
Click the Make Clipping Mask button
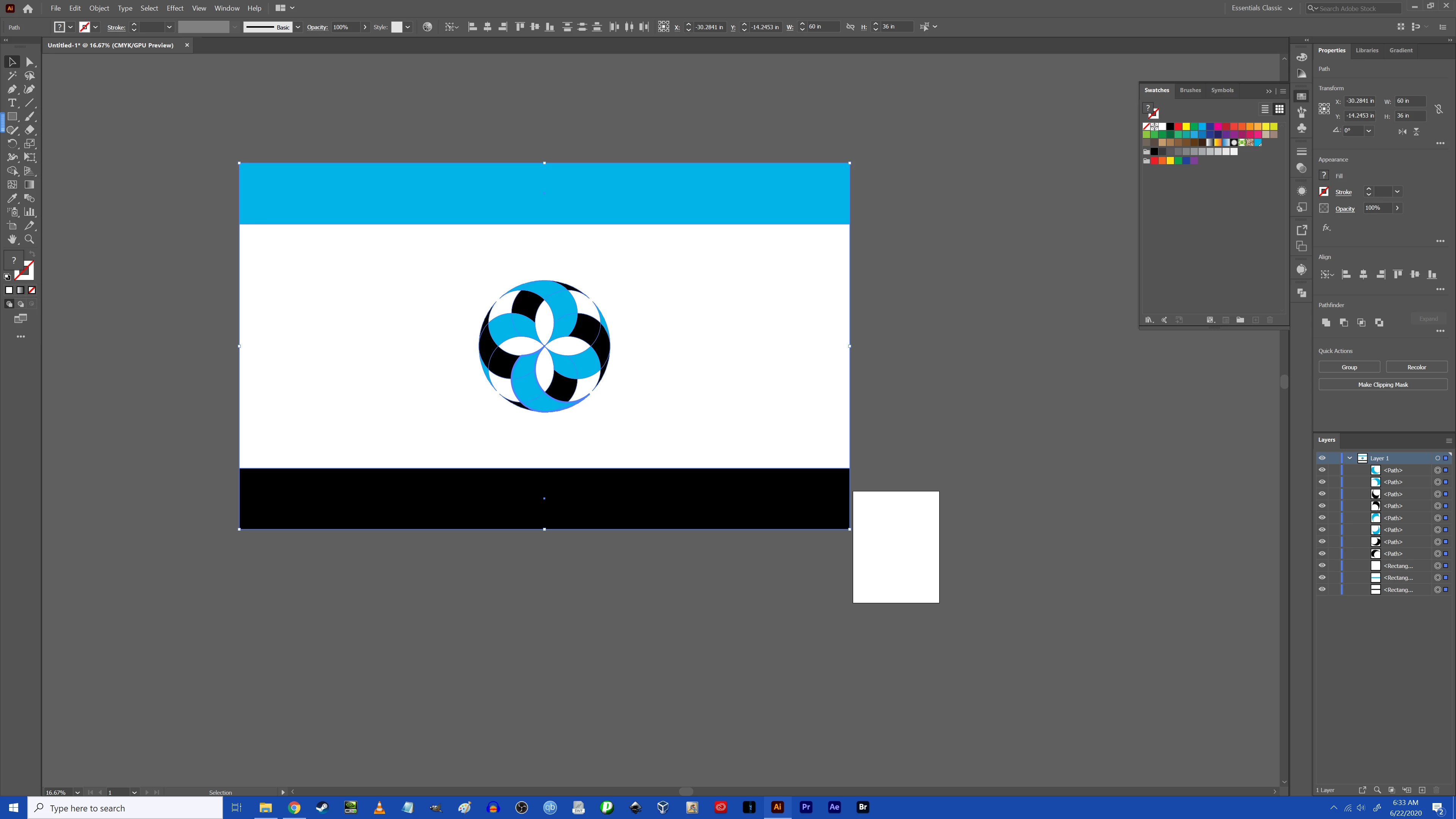tap(1382, 384)
